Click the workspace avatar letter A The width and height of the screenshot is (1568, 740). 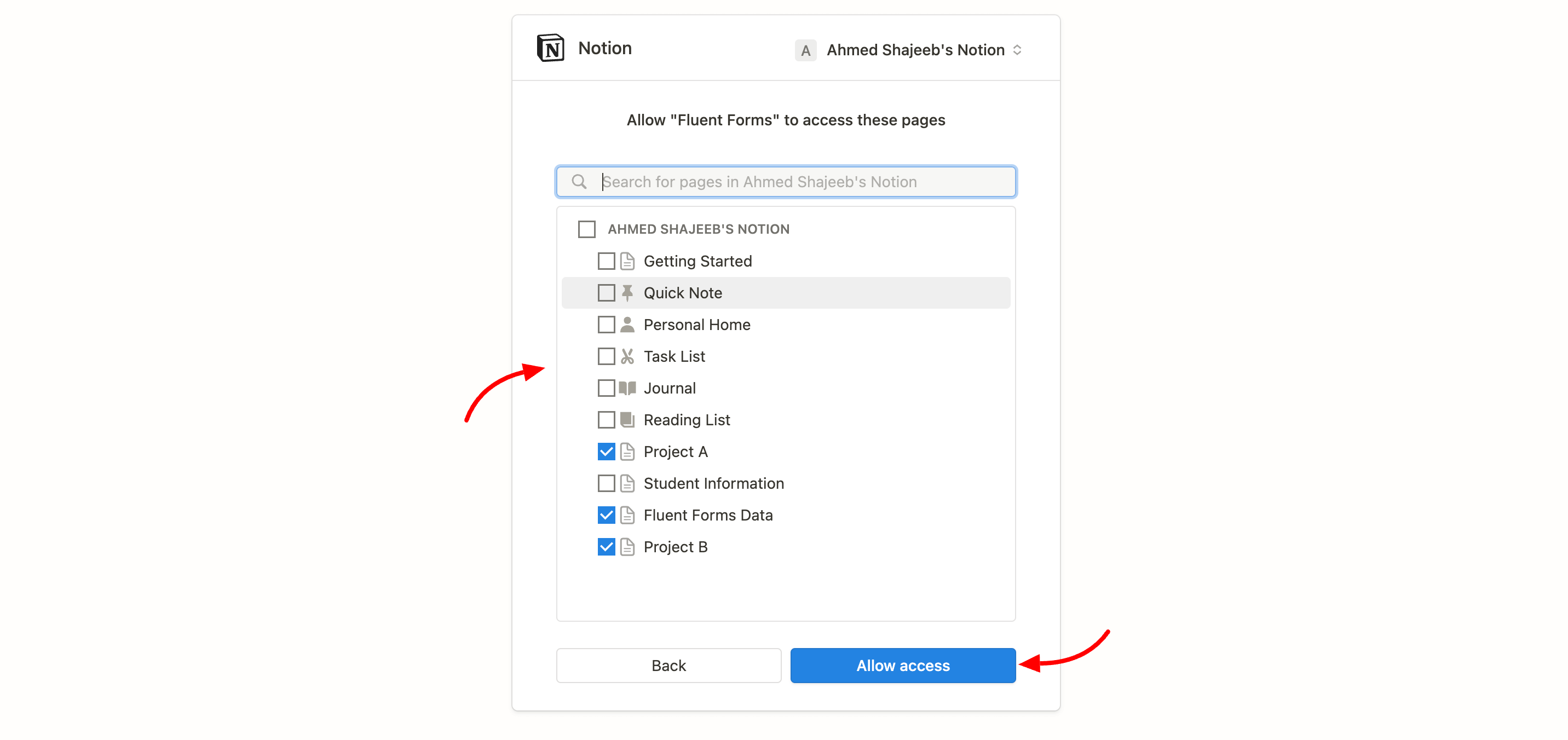pyautogui.click(x=805, y=50)
